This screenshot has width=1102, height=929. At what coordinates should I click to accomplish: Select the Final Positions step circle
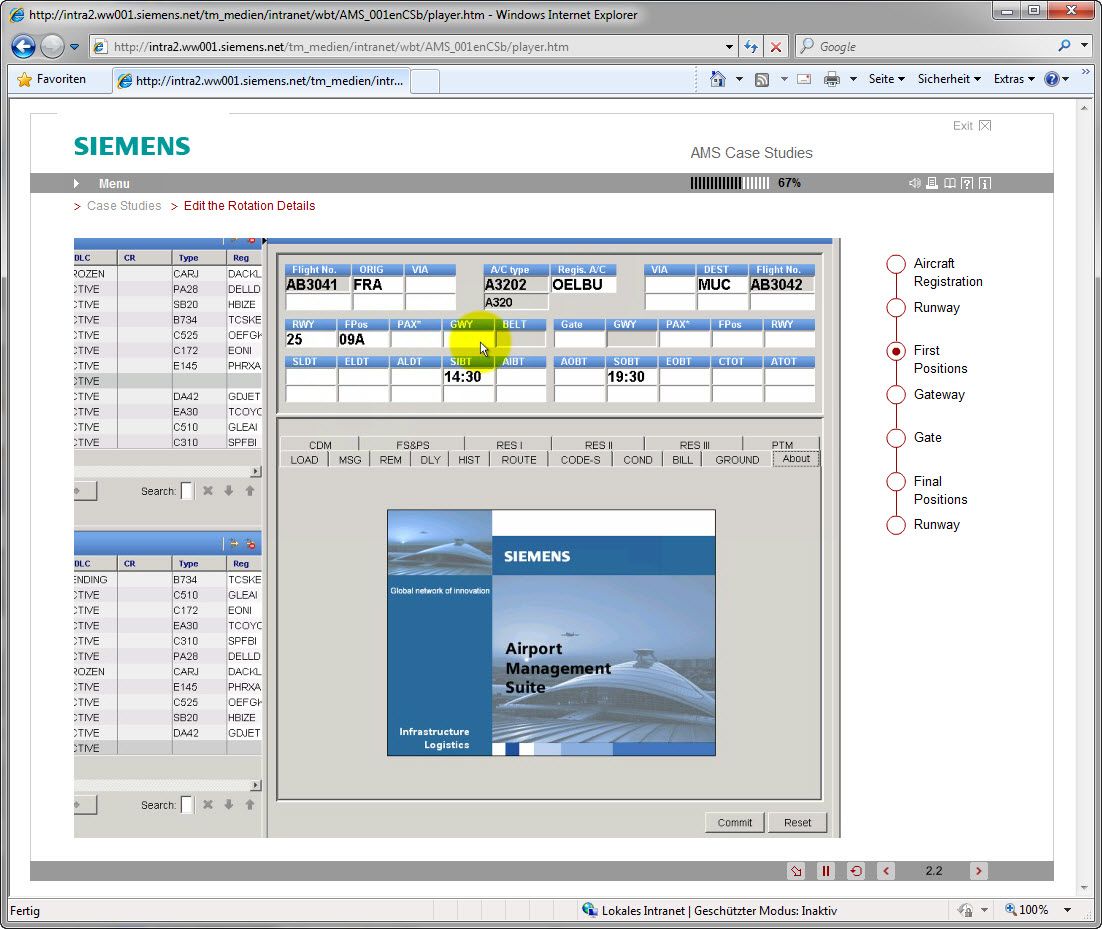pos(896,482)
